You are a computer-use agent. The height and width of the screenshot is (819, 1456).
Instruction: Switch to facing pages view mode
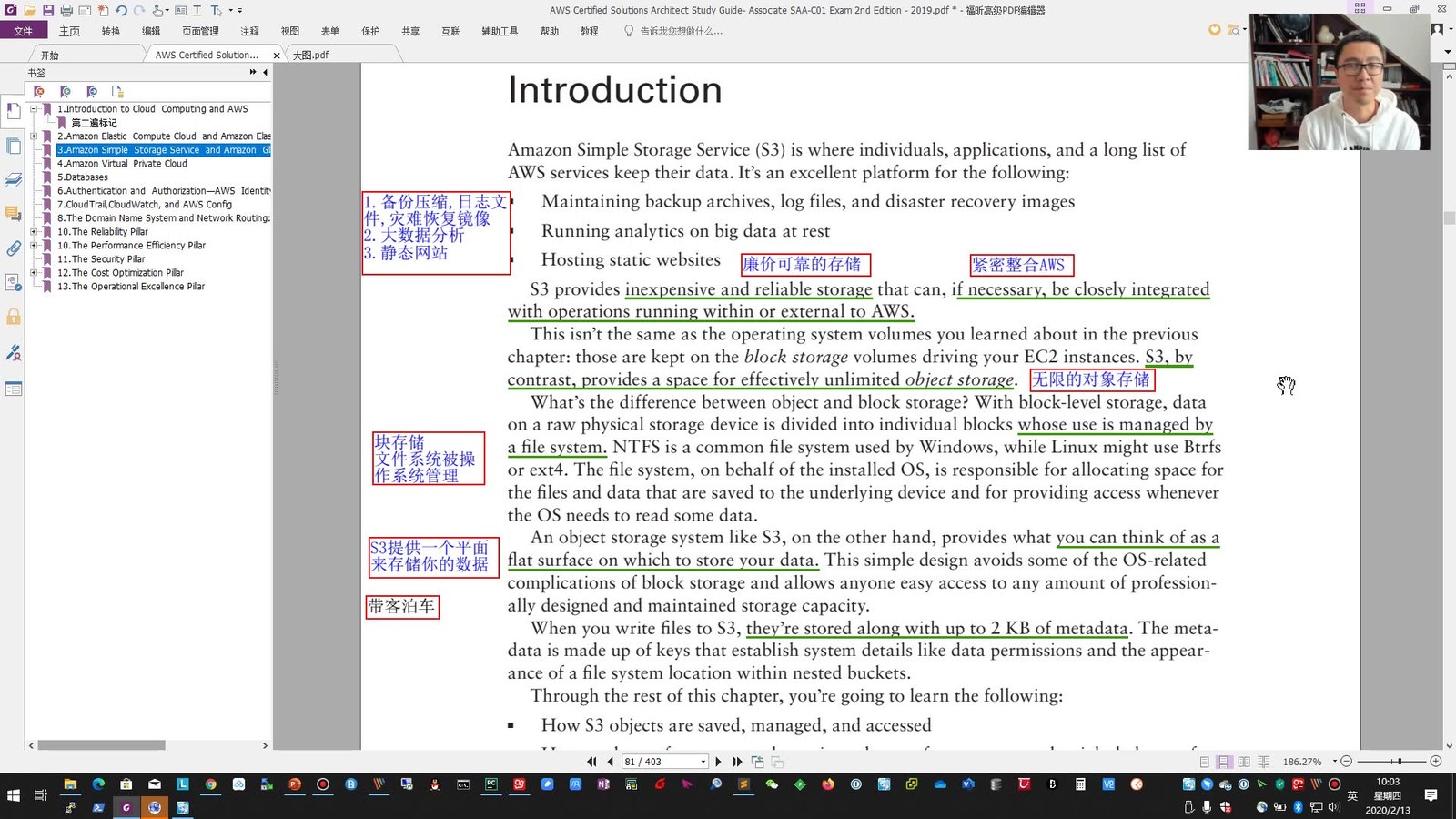(1244, 762)
